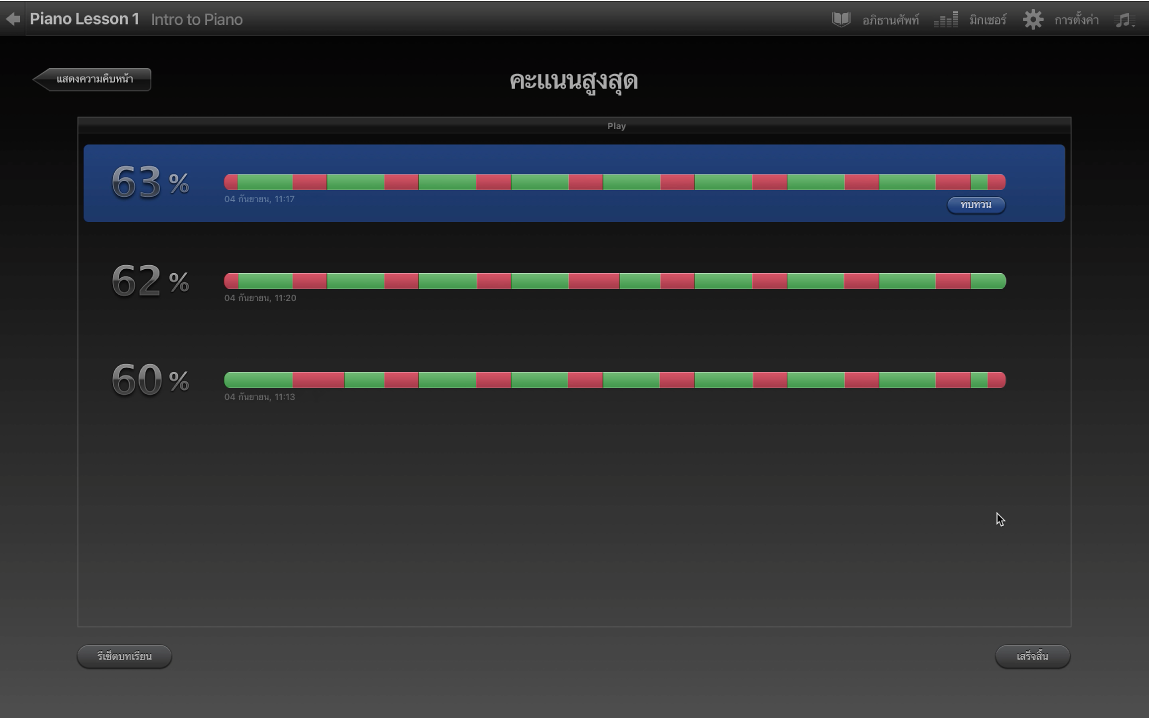Image resolution: width=1149 pixels, height=718 pixels.
Task: Select the 62% score entry
Action: click(x=574, y=282)
